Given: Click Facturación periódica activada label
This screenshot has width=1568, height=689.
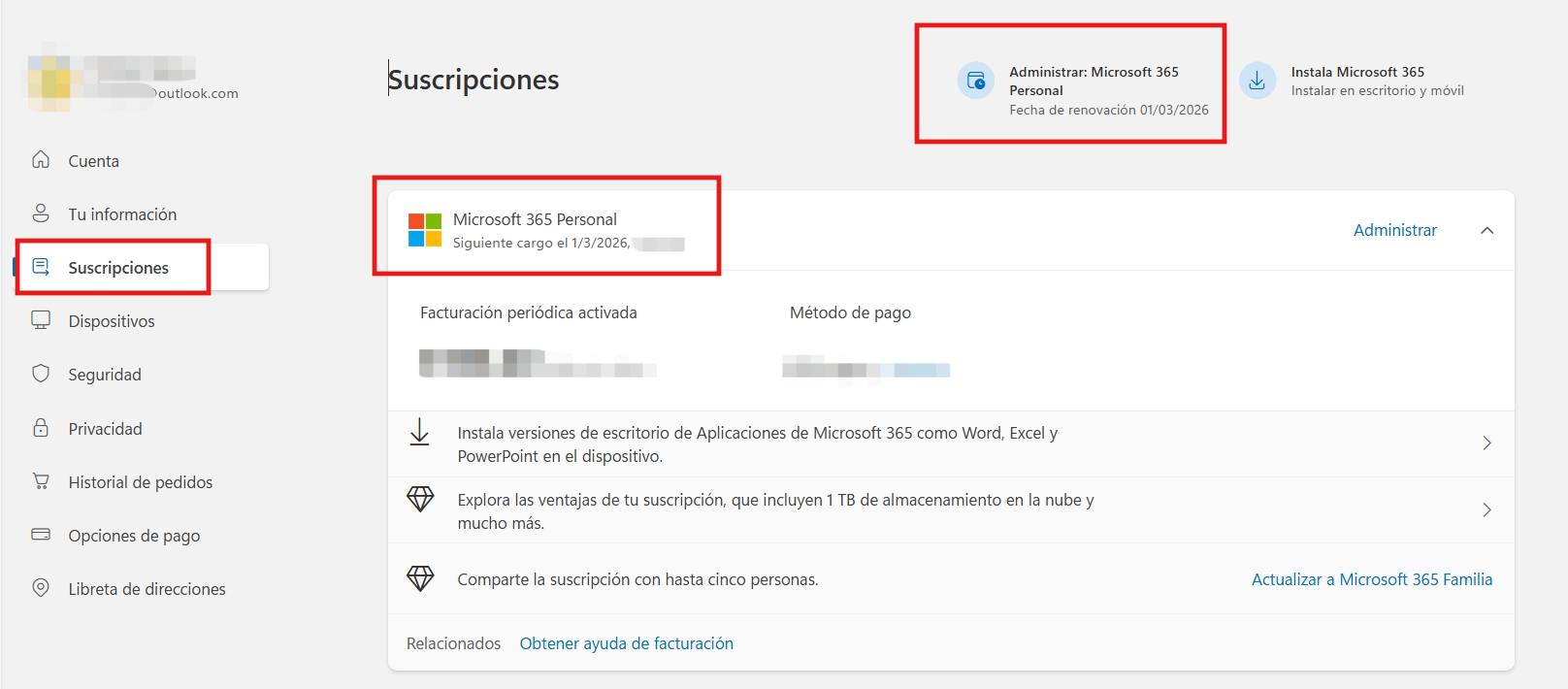Looking at the screenshot, I should pyautogui.click(x=529, y=312).
